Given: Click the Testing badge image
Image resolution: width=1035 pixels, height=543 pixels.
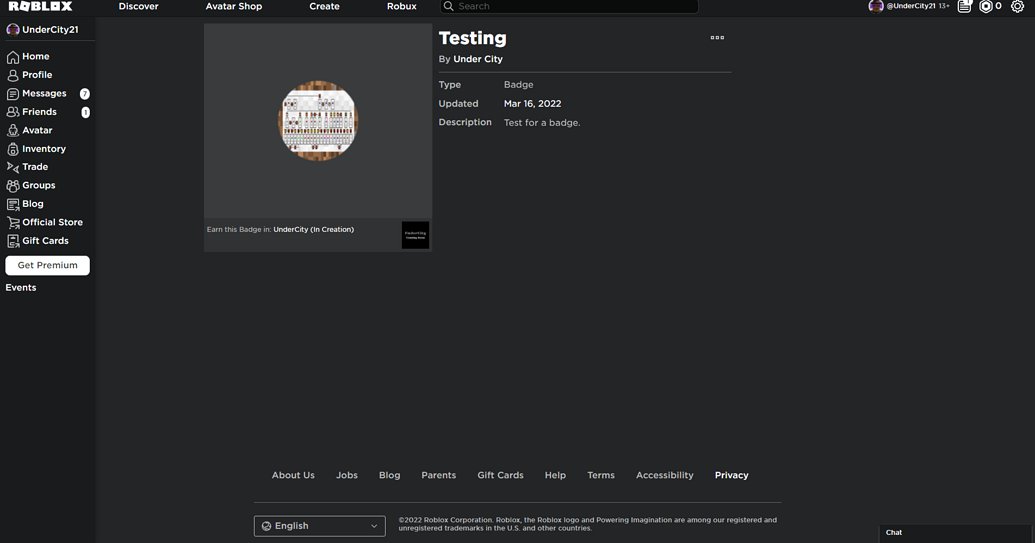Looking at the screenshot, I should 318,121.
